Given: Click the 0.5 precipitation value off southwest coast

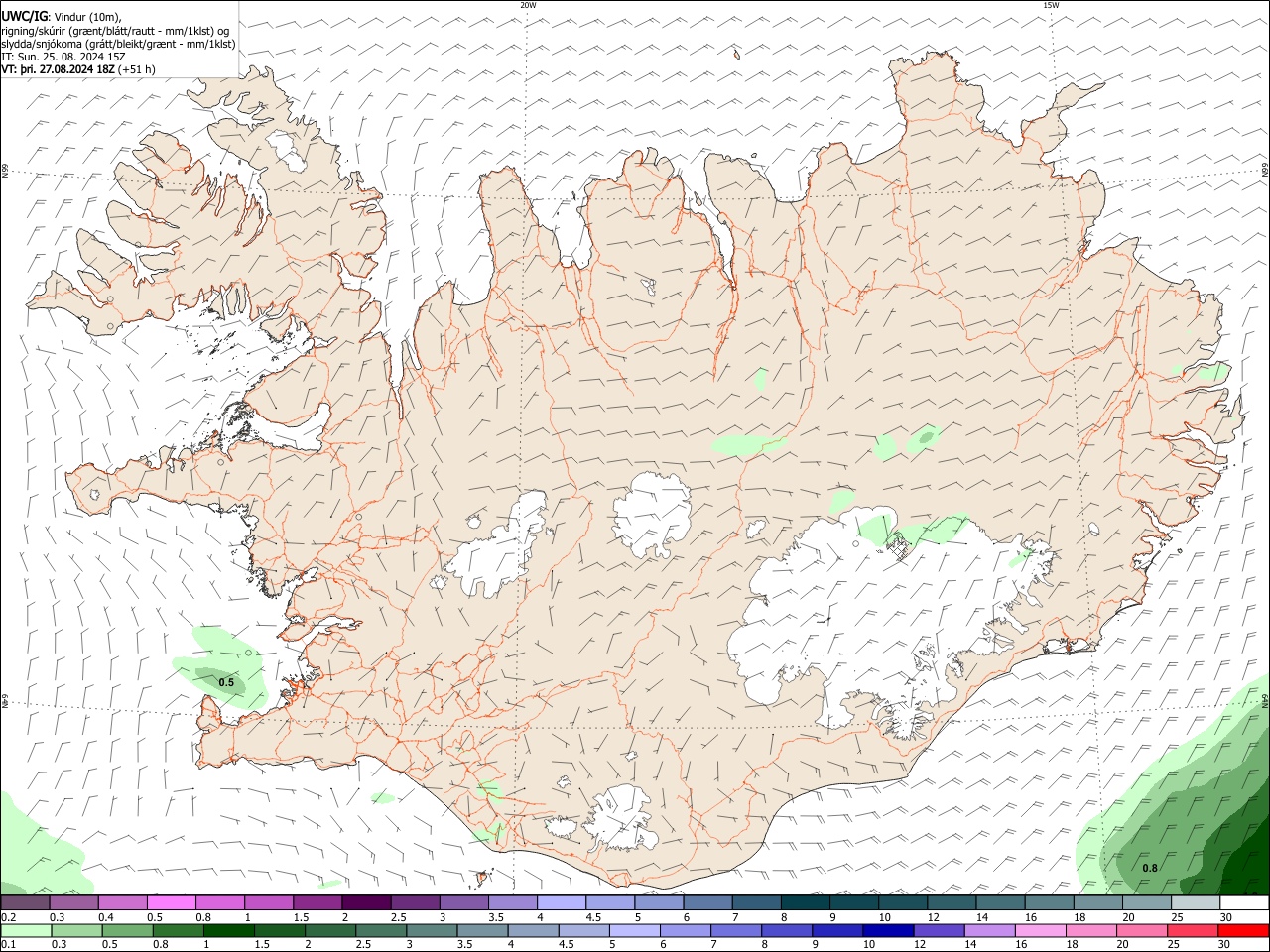Looking at the screenshot, I should pyautogui.click(x=226, y=682).
